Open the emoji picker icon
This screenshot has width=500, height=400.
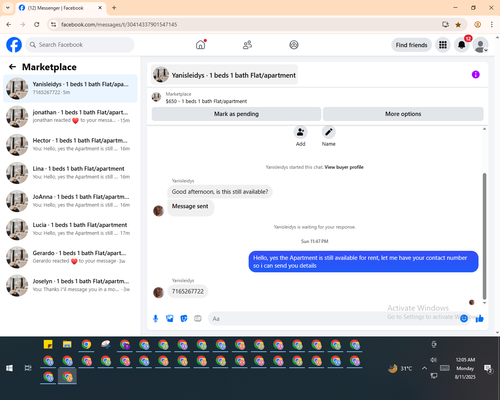pos(464,319)
